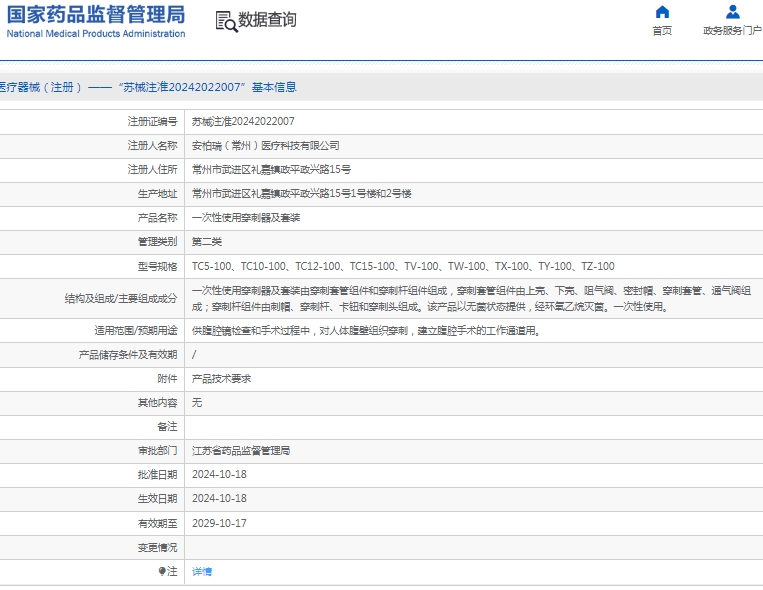The width and height of the screenshot is (763, 590).
Task: Select effective date in 生效日期 row
Action: point(219,498)
